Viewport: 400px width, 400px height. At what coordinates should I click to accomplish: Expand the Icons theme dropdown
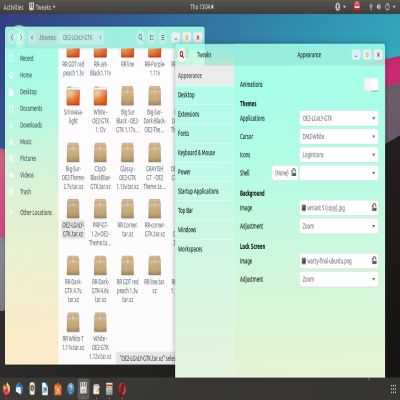(339, 155)
